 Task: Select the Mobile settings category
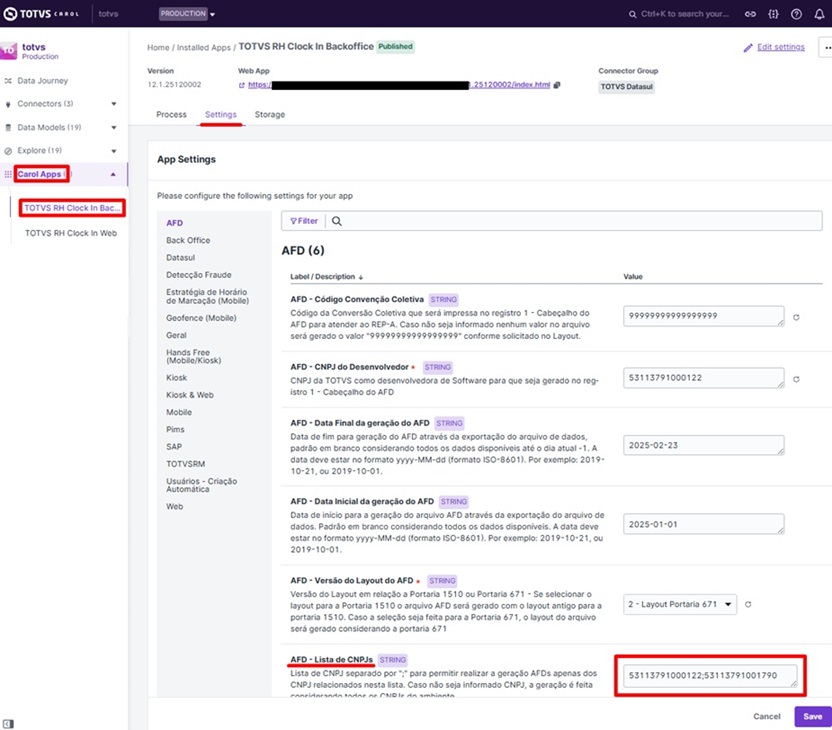click(179, 412)
